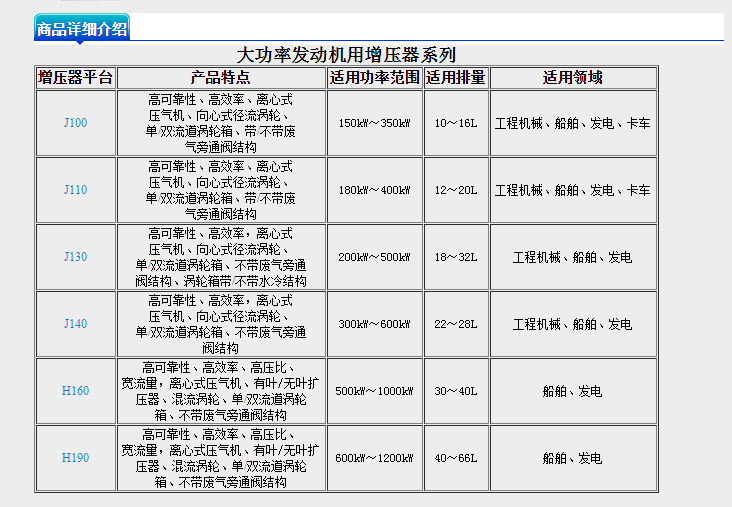Open the H160 platform link
This screenshot has width=732, height=507.
76,391
